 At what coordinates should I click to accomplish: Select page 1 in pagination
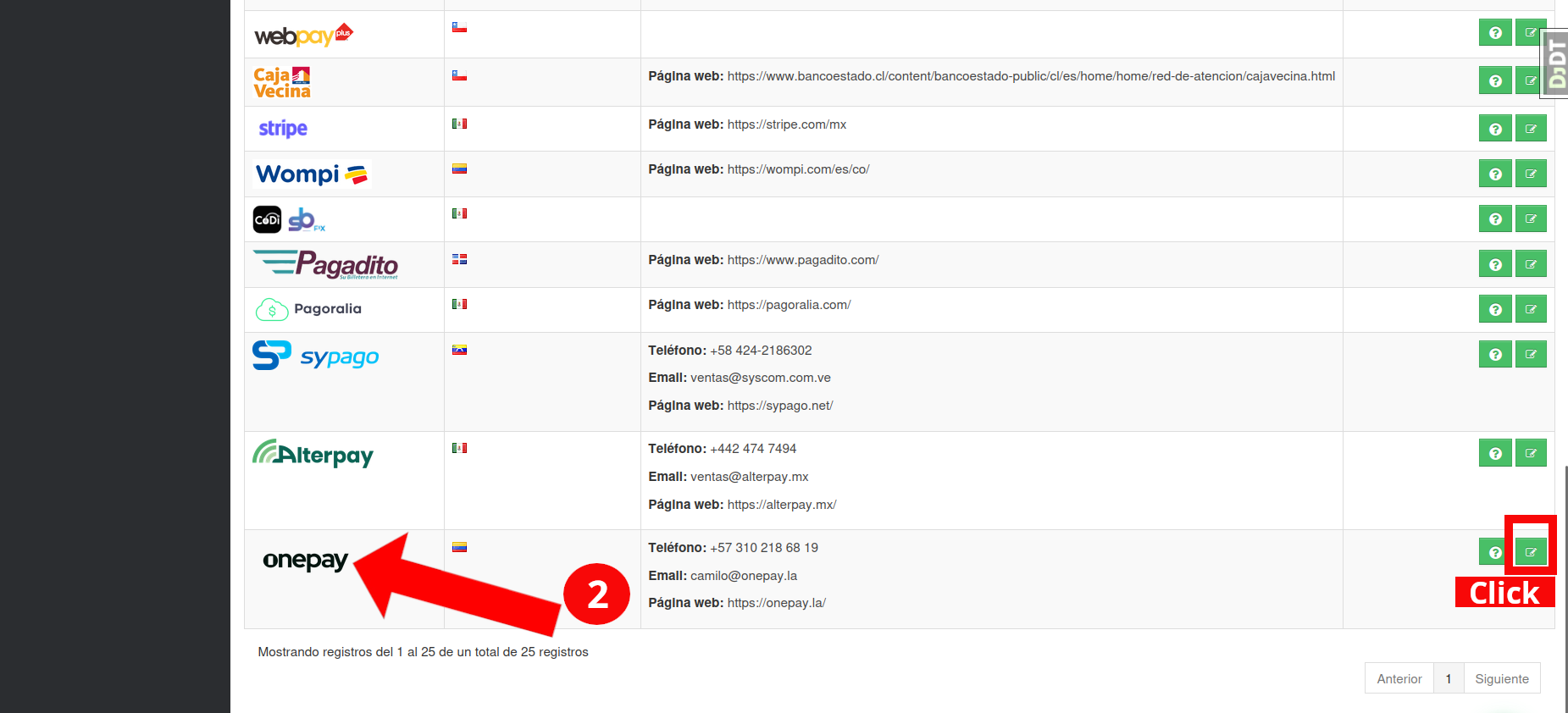[x=1449, y=678]
